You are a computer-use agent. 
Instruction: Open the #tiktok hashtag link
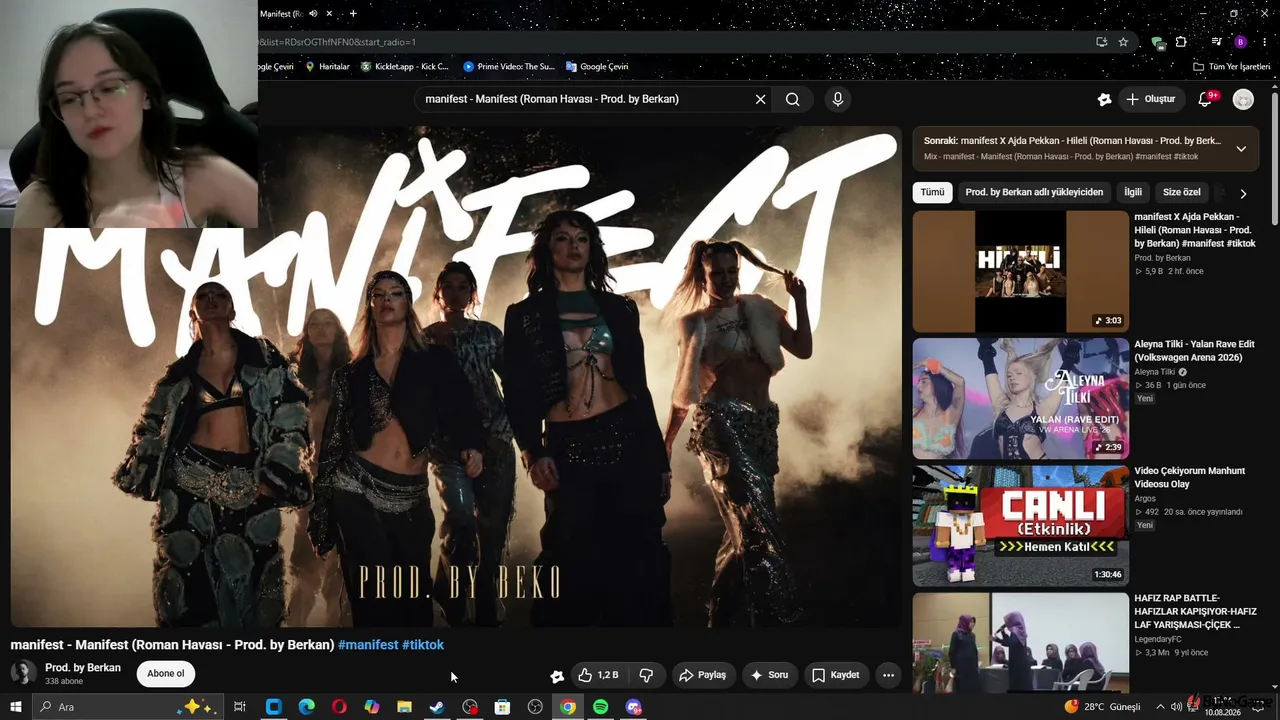click(423, 645)
